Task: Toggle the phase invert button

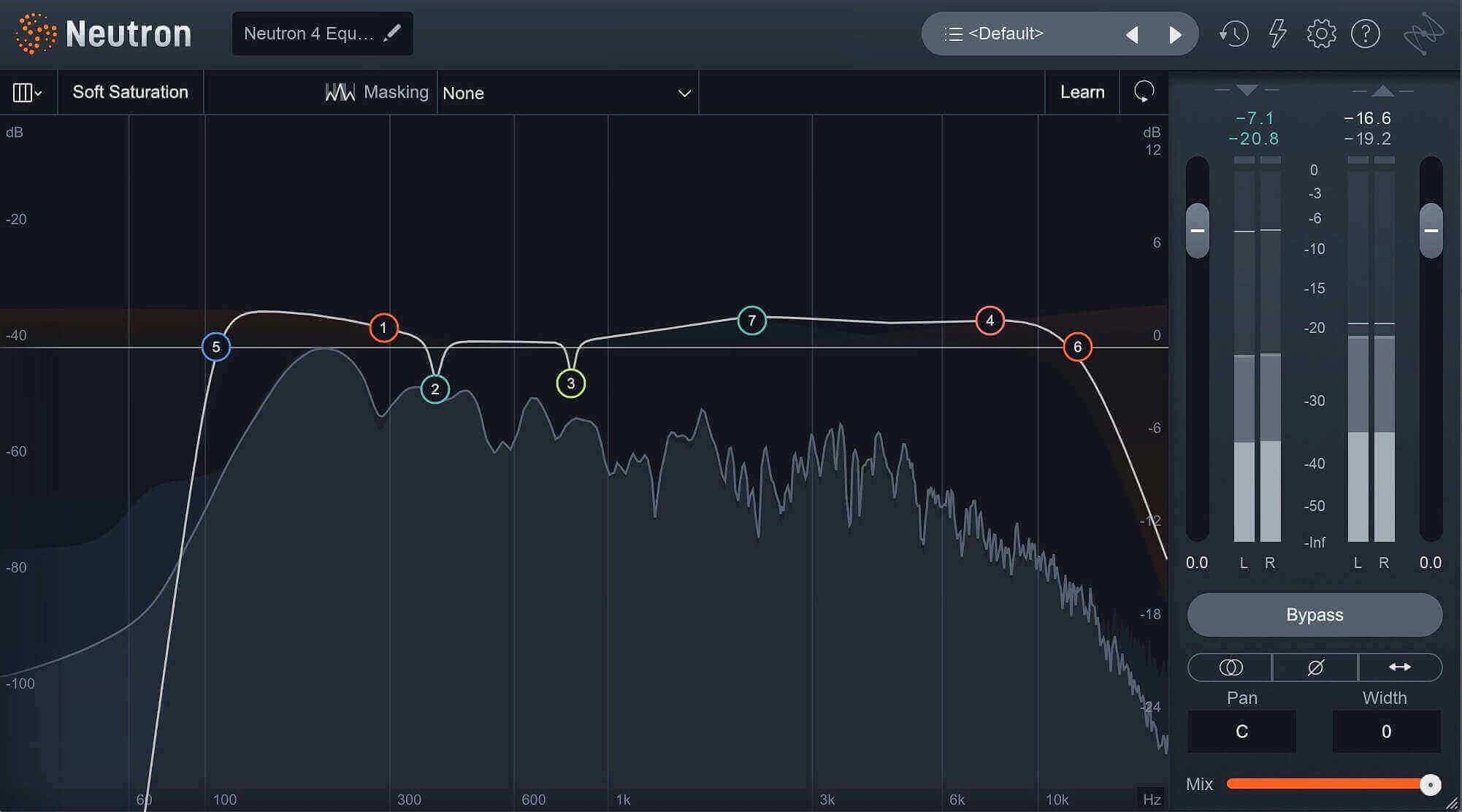Action: click(x=1315, y=667)
